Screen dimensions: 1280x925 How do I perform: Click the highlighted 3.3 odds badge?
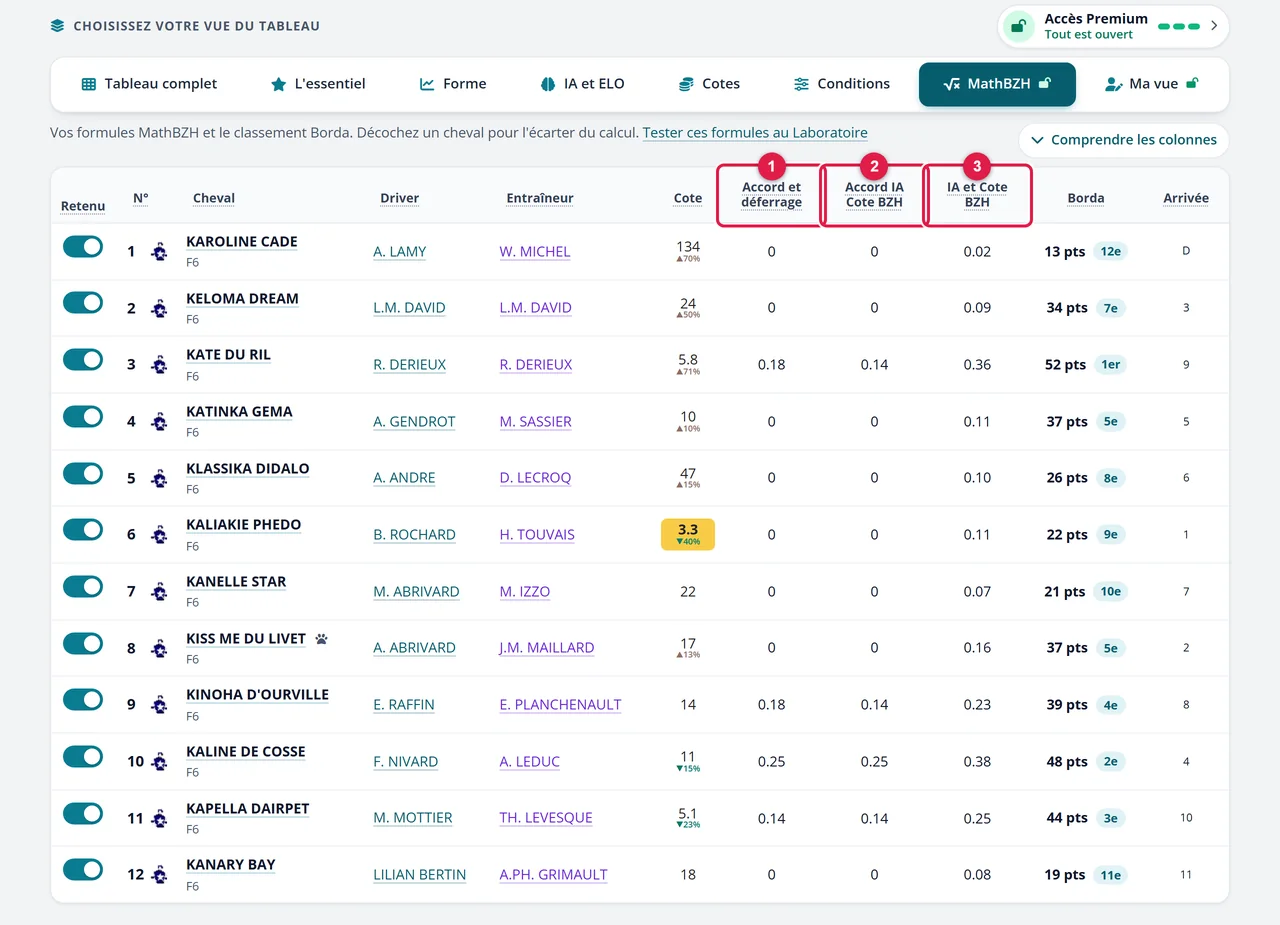point(688,534)
